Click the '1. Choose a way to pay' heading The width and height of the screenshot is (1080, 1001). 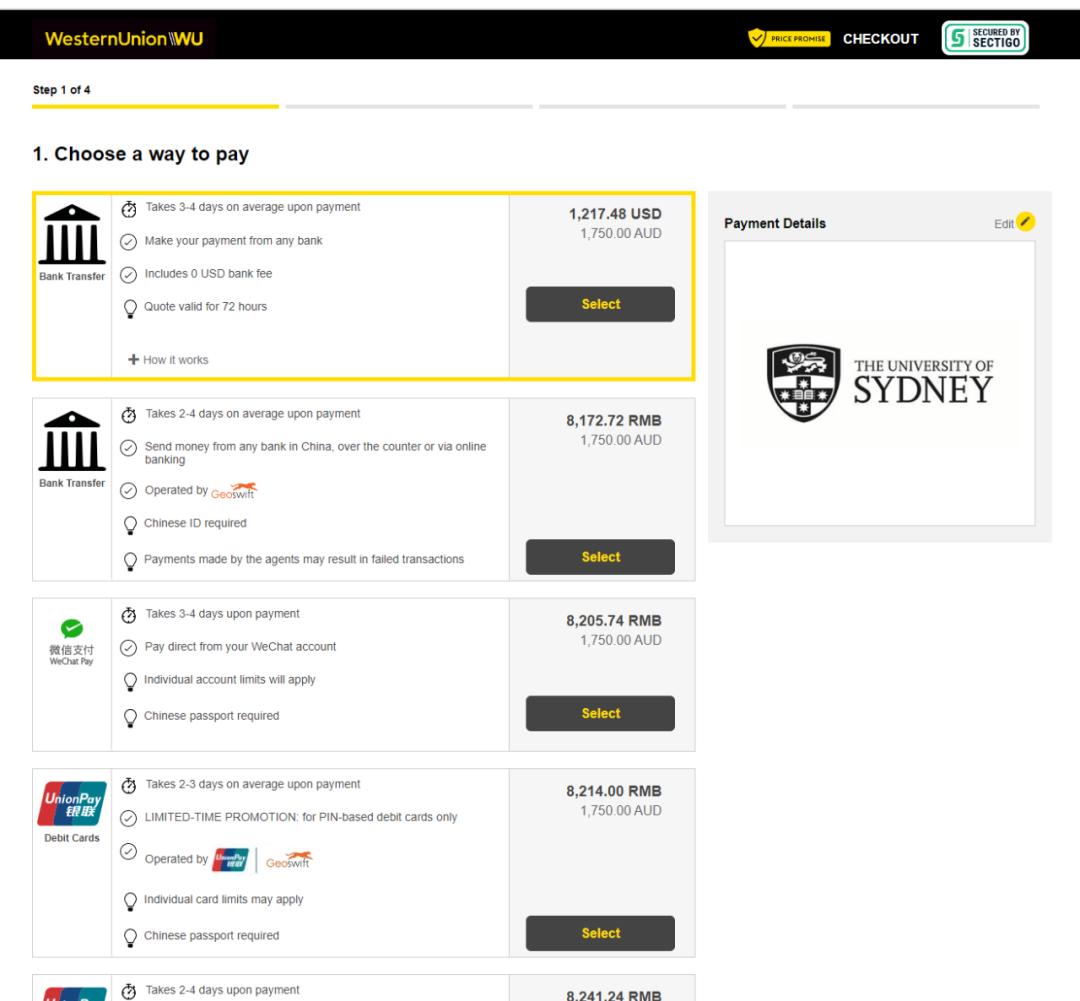(x=141, y=154)
